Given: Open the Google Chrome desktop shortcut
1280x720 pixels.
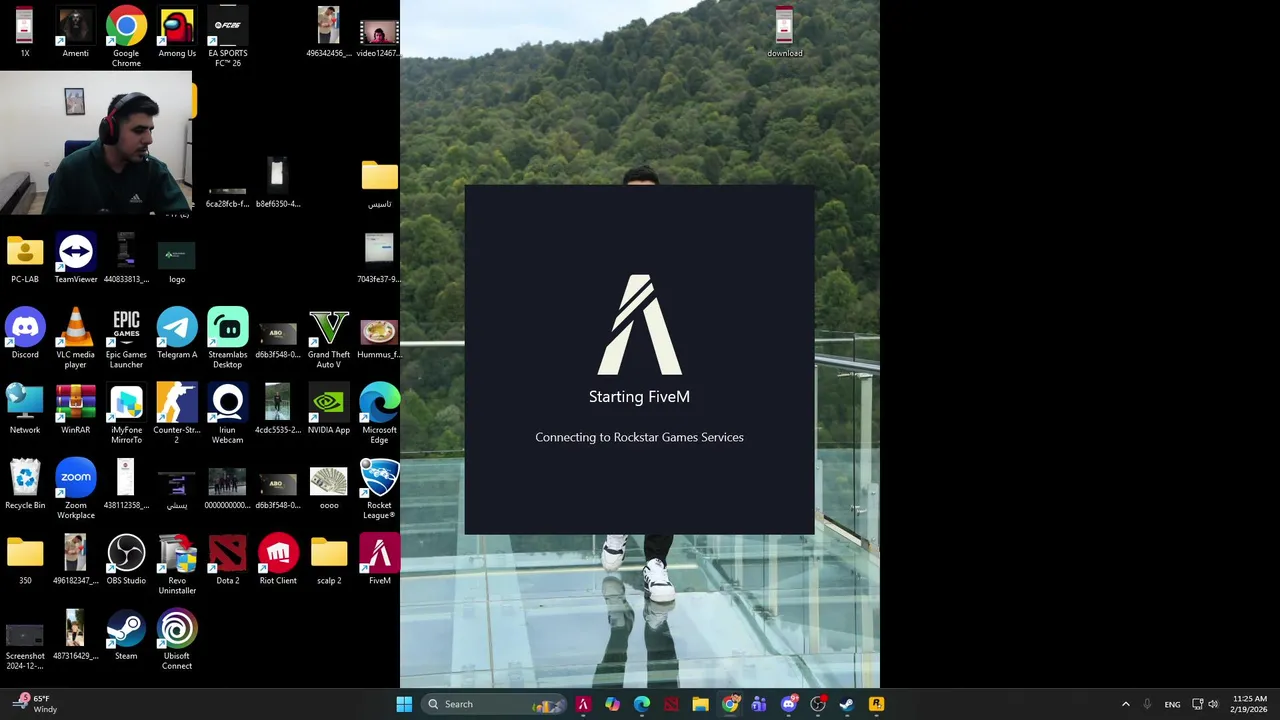Looking at the screenshot, I should pos(126,37).
